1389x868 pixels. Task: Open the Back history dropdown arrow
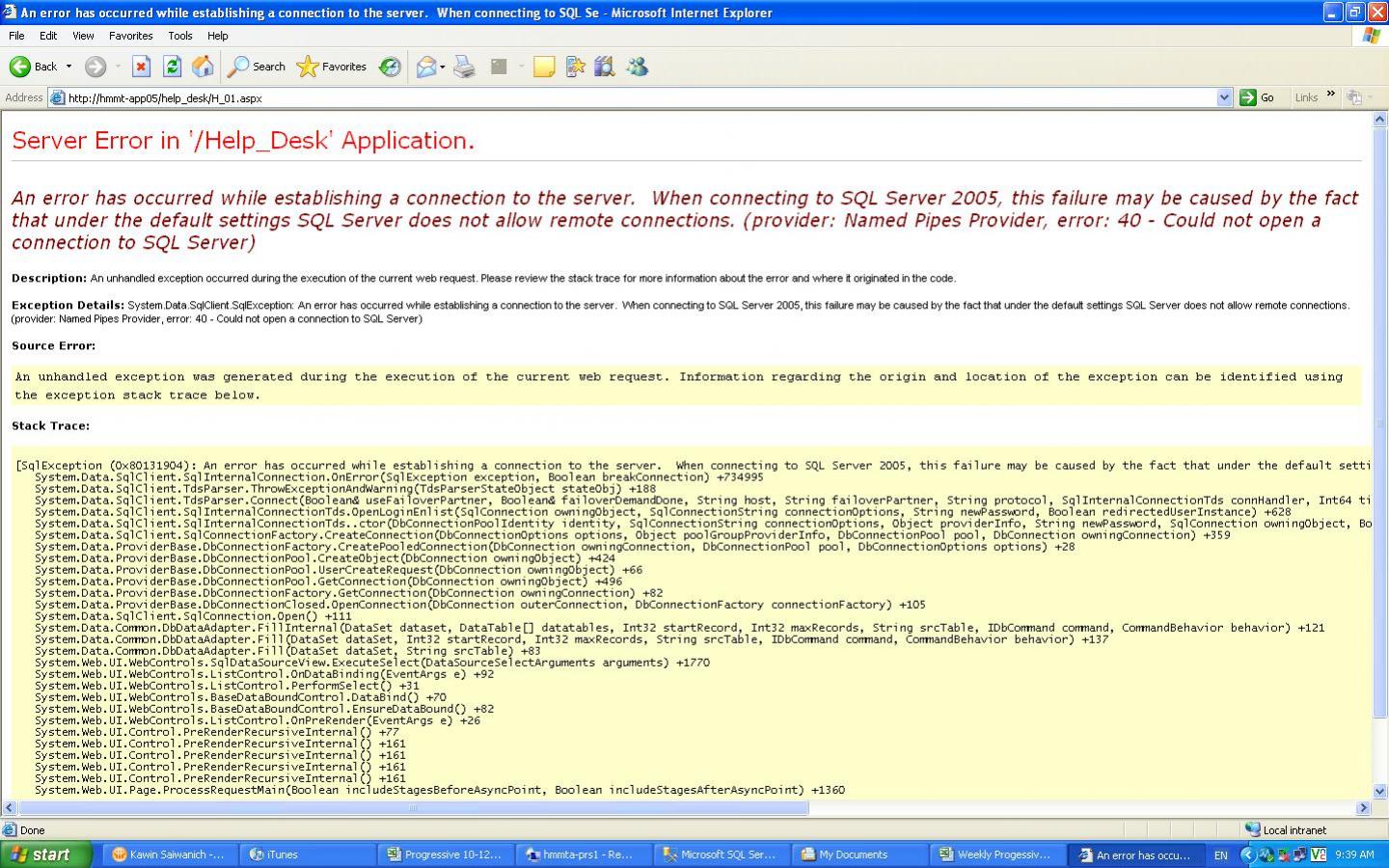(x=68, y=67)
